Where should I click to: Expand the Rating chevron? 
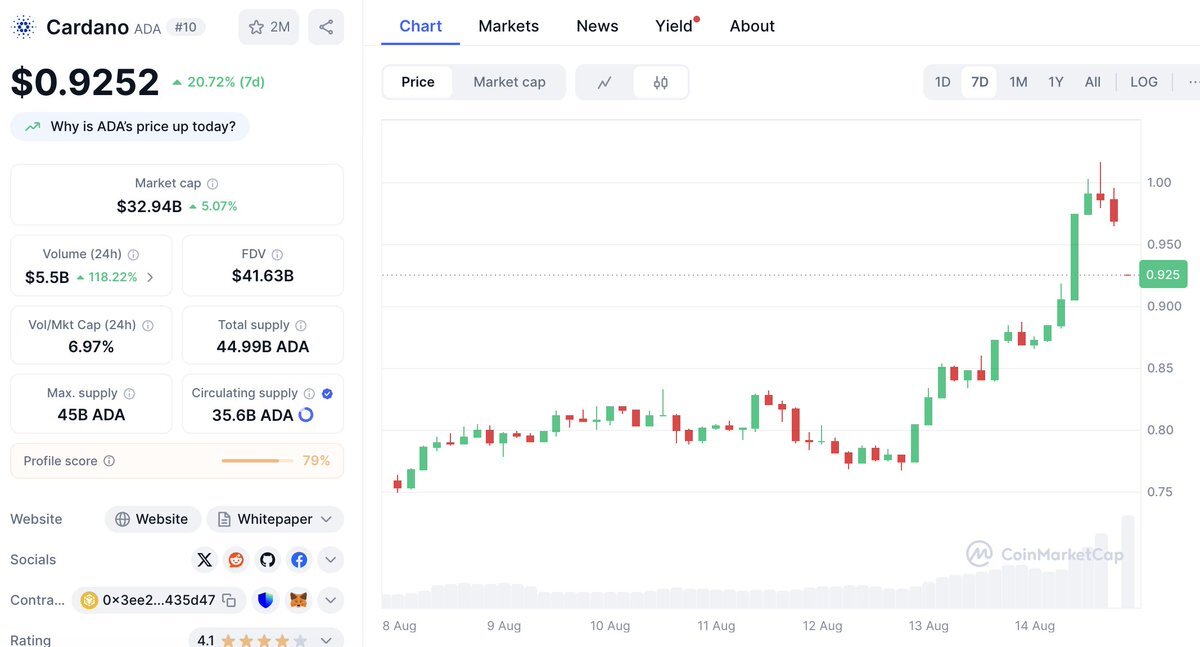(x=326, y=640)
